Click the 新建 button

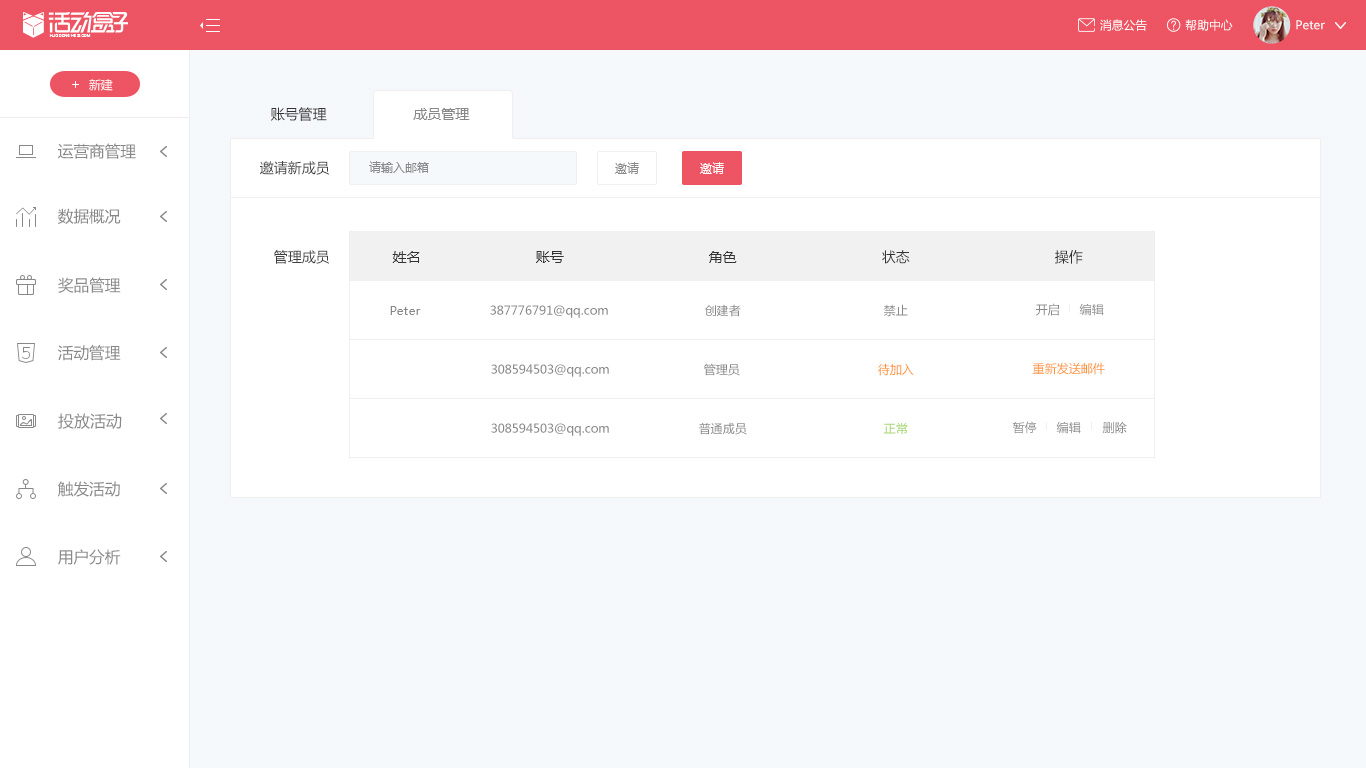click(95, 85)
